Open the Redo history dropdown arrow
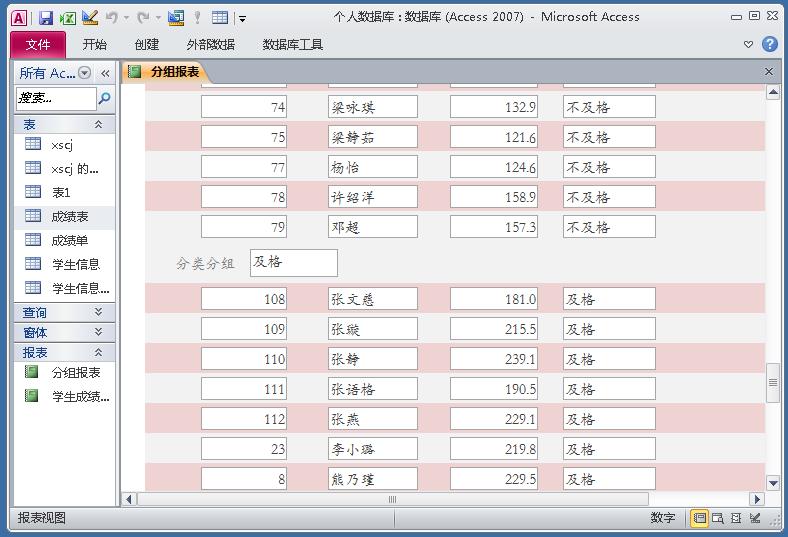Viewport: 788px width, 537px height. pyautogui.click(x=158, y=19)
